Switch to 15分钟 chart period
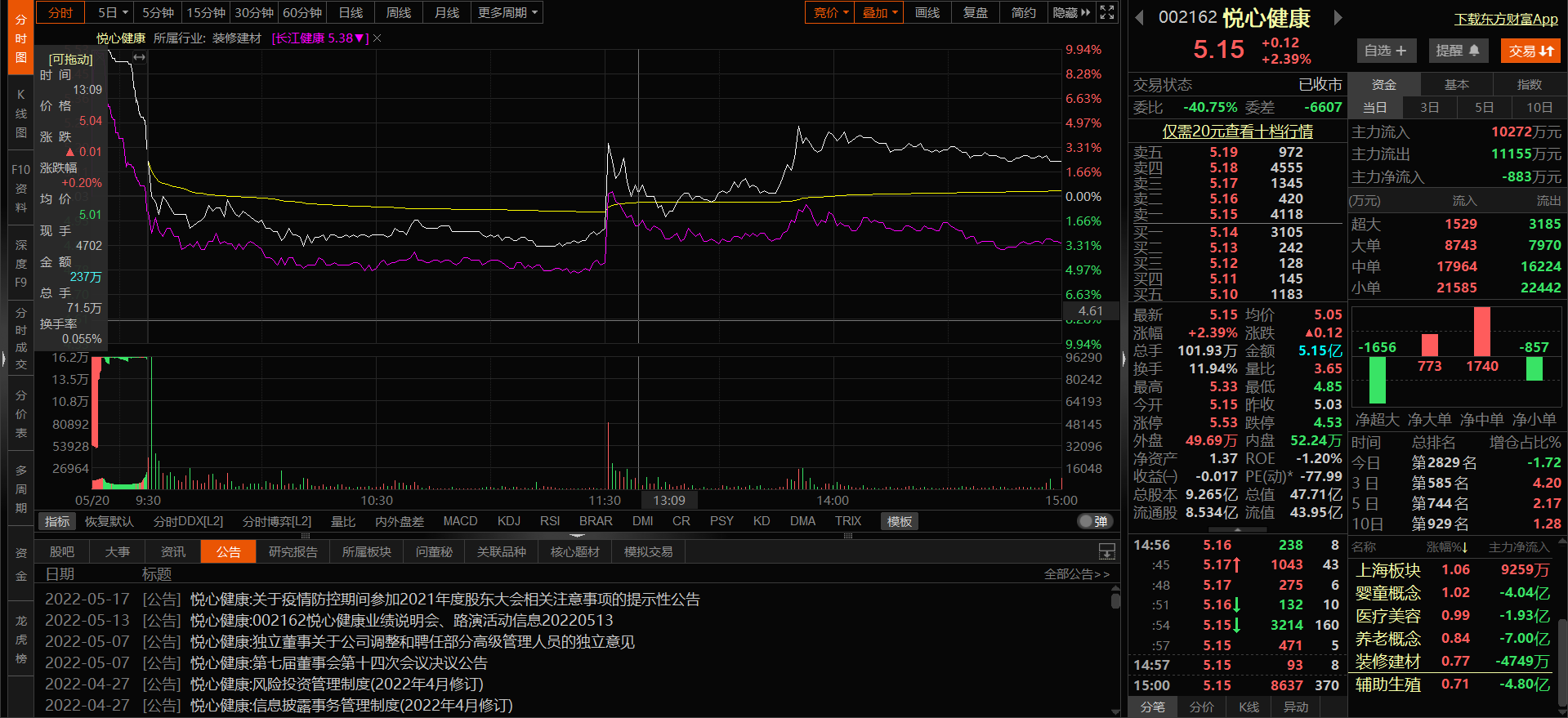This screenshot has height=718, width=1568. point(206,12)
